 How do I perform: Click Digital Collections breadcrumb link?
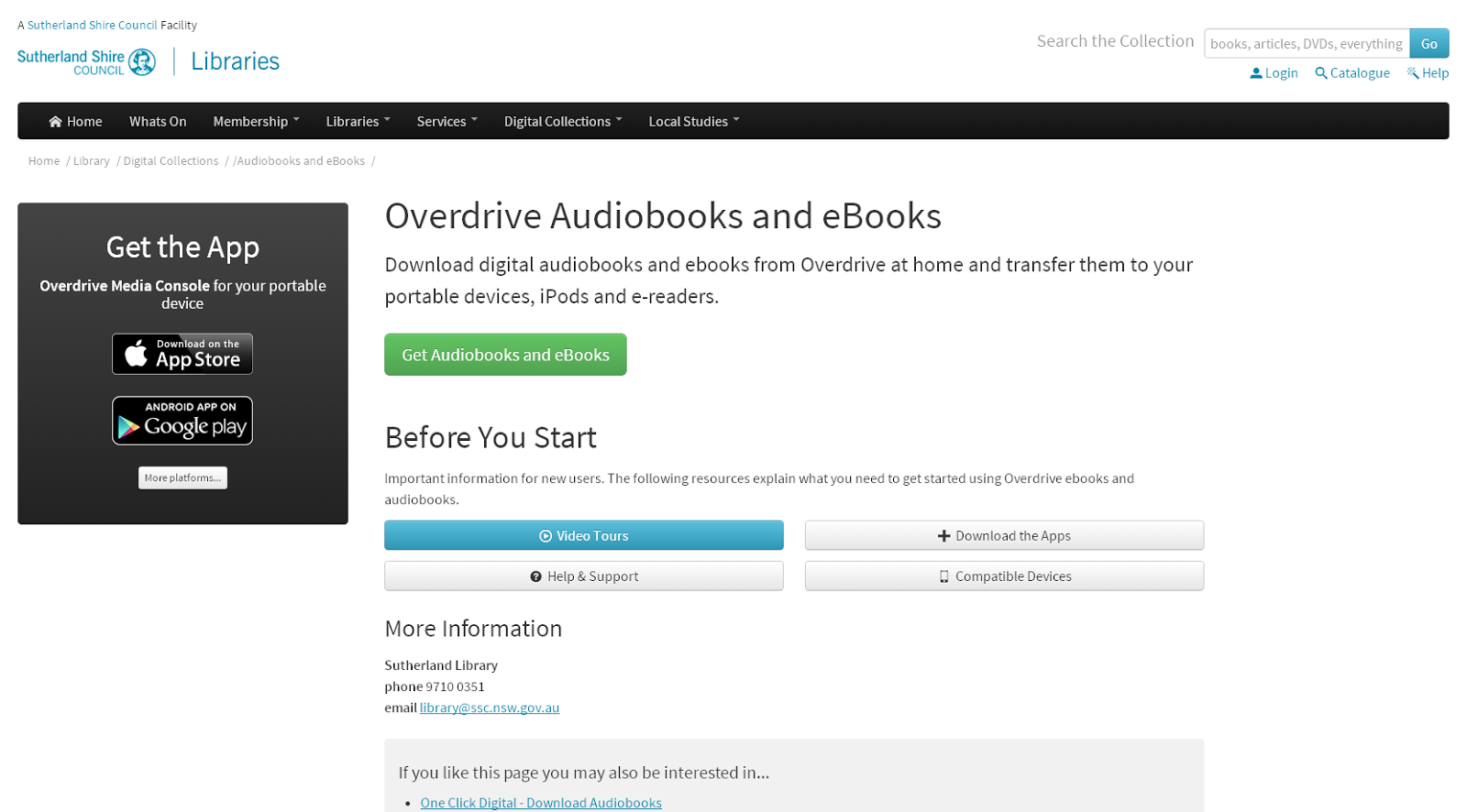tap(171, 160)
